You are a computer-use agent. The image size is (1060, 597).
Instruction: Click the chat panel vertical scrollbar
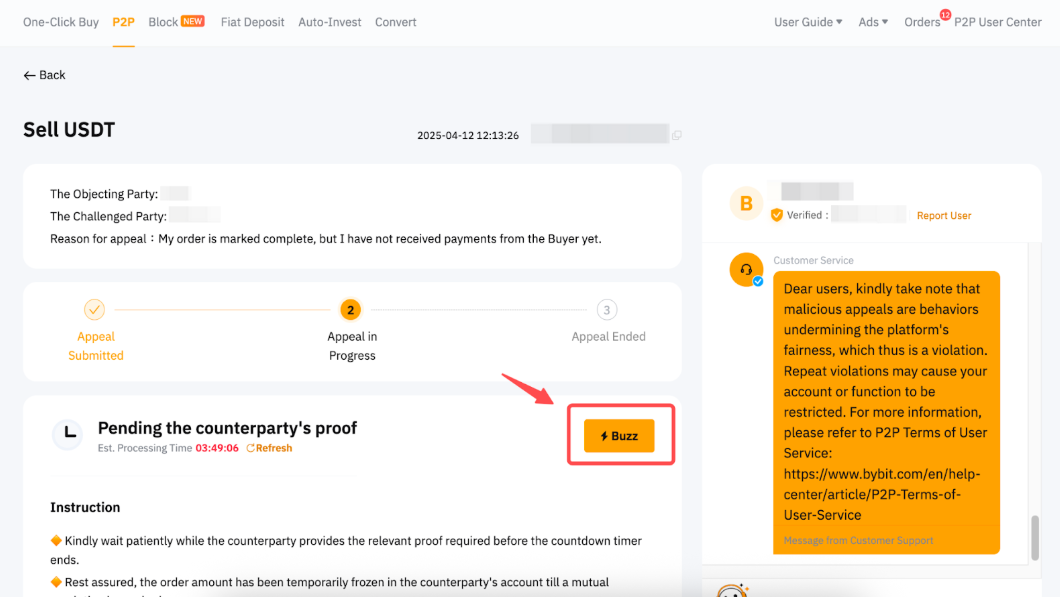[1035, 538]
